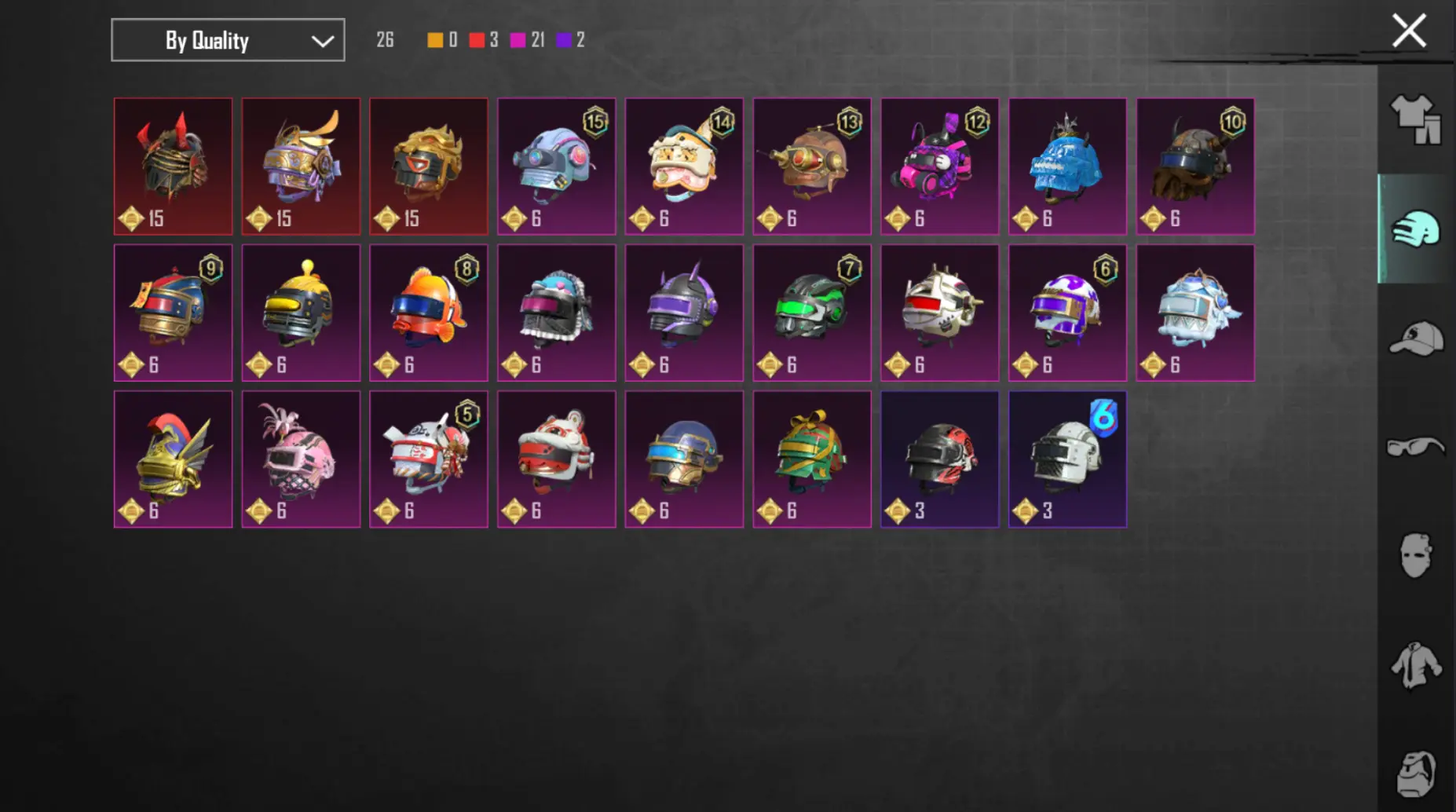The width and height of the screenshot is (1456, 812).
Task: Pick the orange goldfish helmet with badge 8
Action: 429,313
